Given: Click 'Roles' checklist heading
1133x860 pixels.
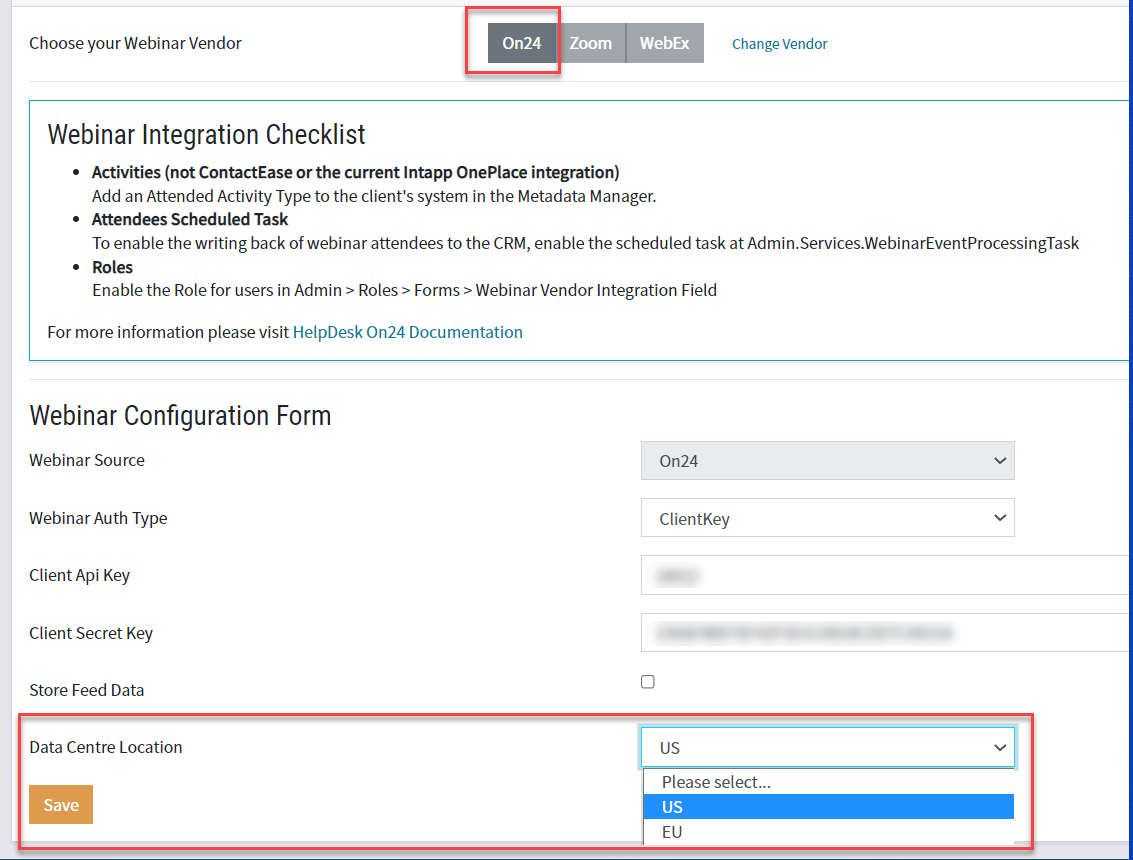Looking at the screenshot, I should coord(113,267).
